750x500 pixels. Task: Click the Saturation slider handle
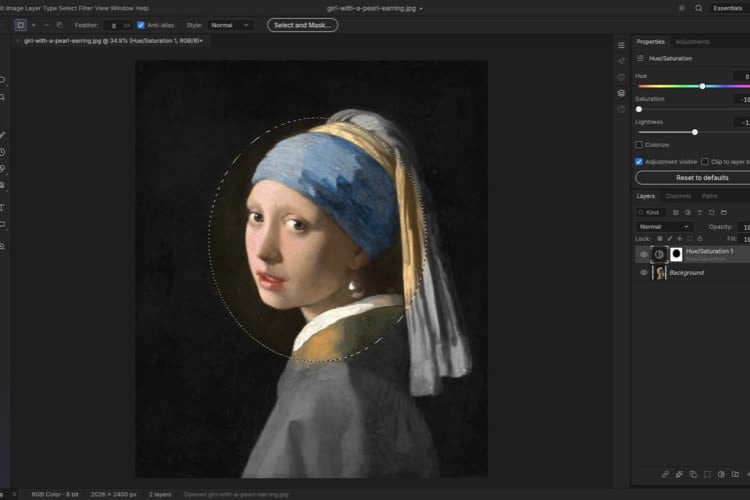pyautogui.click(x=639, y=109)
